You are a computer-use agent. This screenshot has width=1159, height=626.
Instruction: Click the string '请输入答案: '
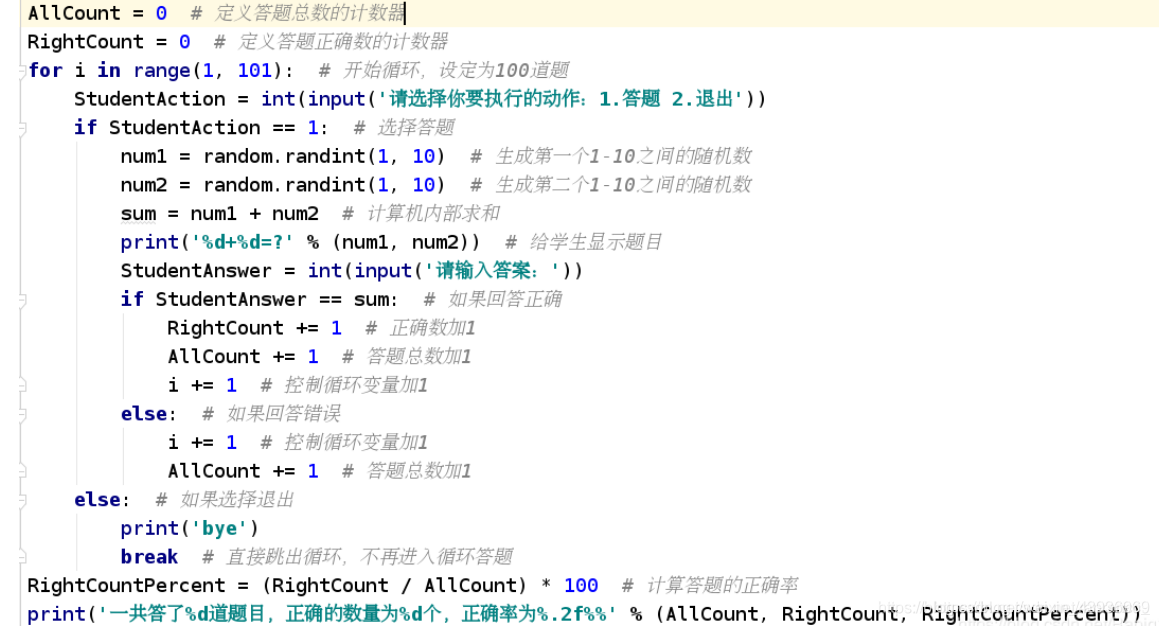click(492, 271)
